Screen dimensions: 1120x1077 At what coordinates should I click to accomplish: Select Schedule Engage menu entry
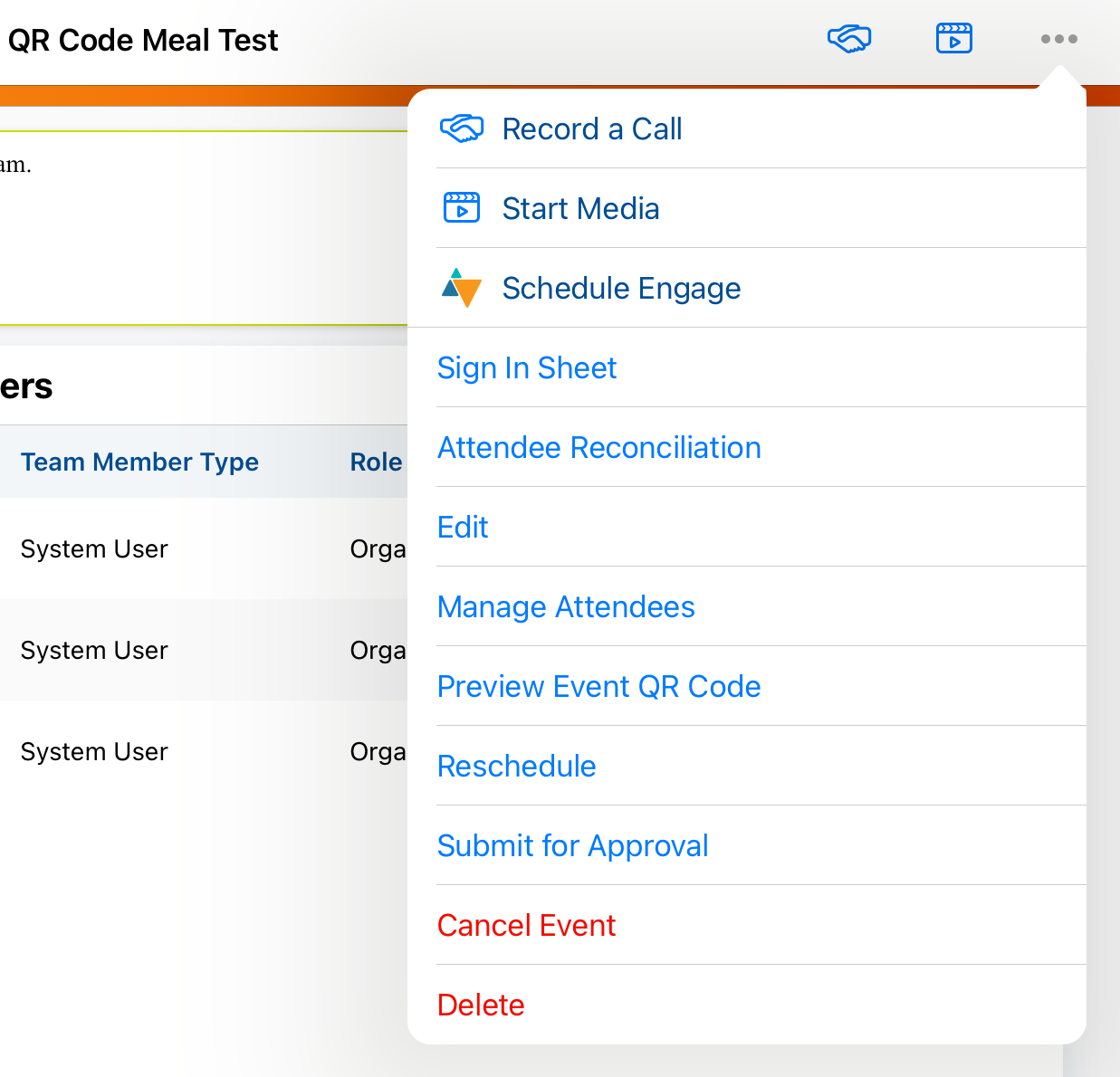pyautogui.click(x=621, y=289)
